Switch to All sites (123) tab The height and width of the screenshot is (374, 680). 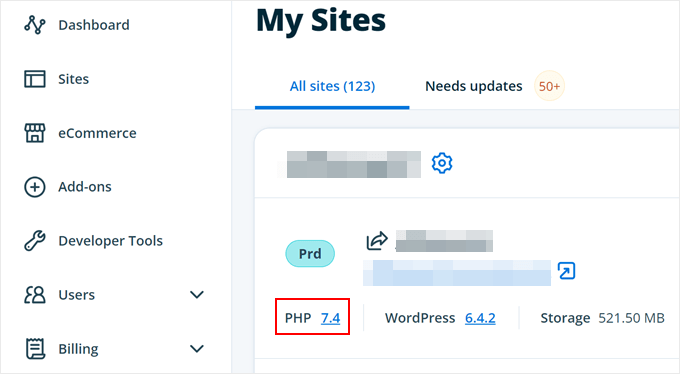point(332,86)
